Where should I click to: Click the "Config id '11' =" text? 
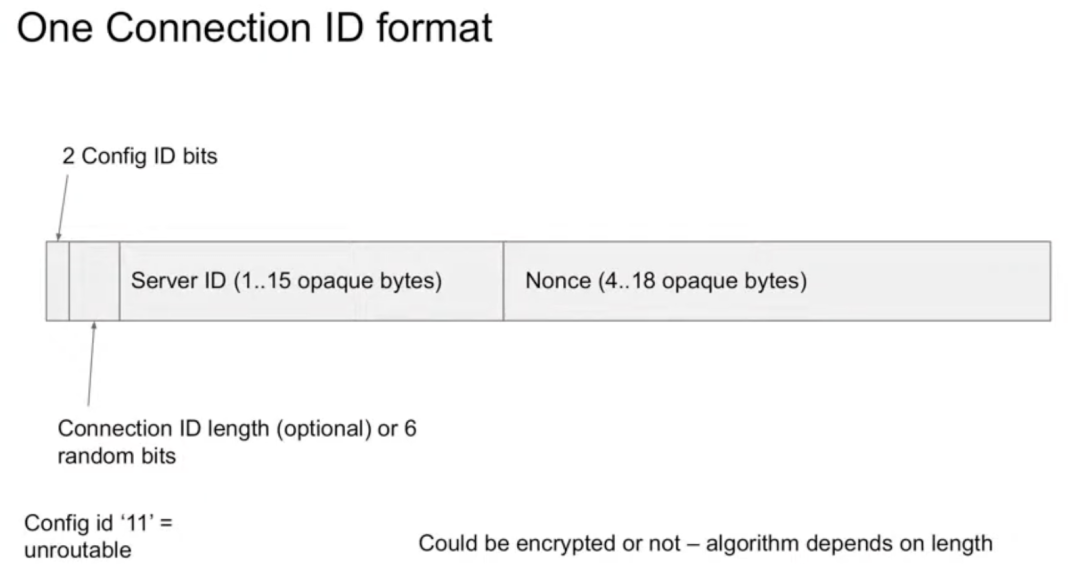coord(98,523)
